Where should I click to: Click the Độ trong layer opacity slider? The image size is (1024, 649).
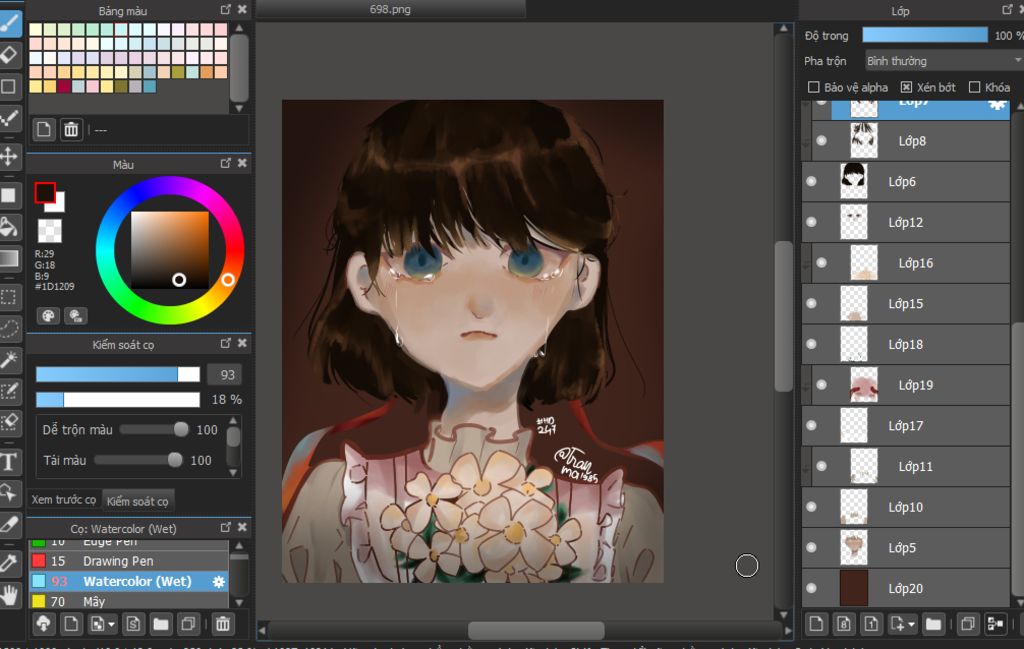tap(925, 35)
